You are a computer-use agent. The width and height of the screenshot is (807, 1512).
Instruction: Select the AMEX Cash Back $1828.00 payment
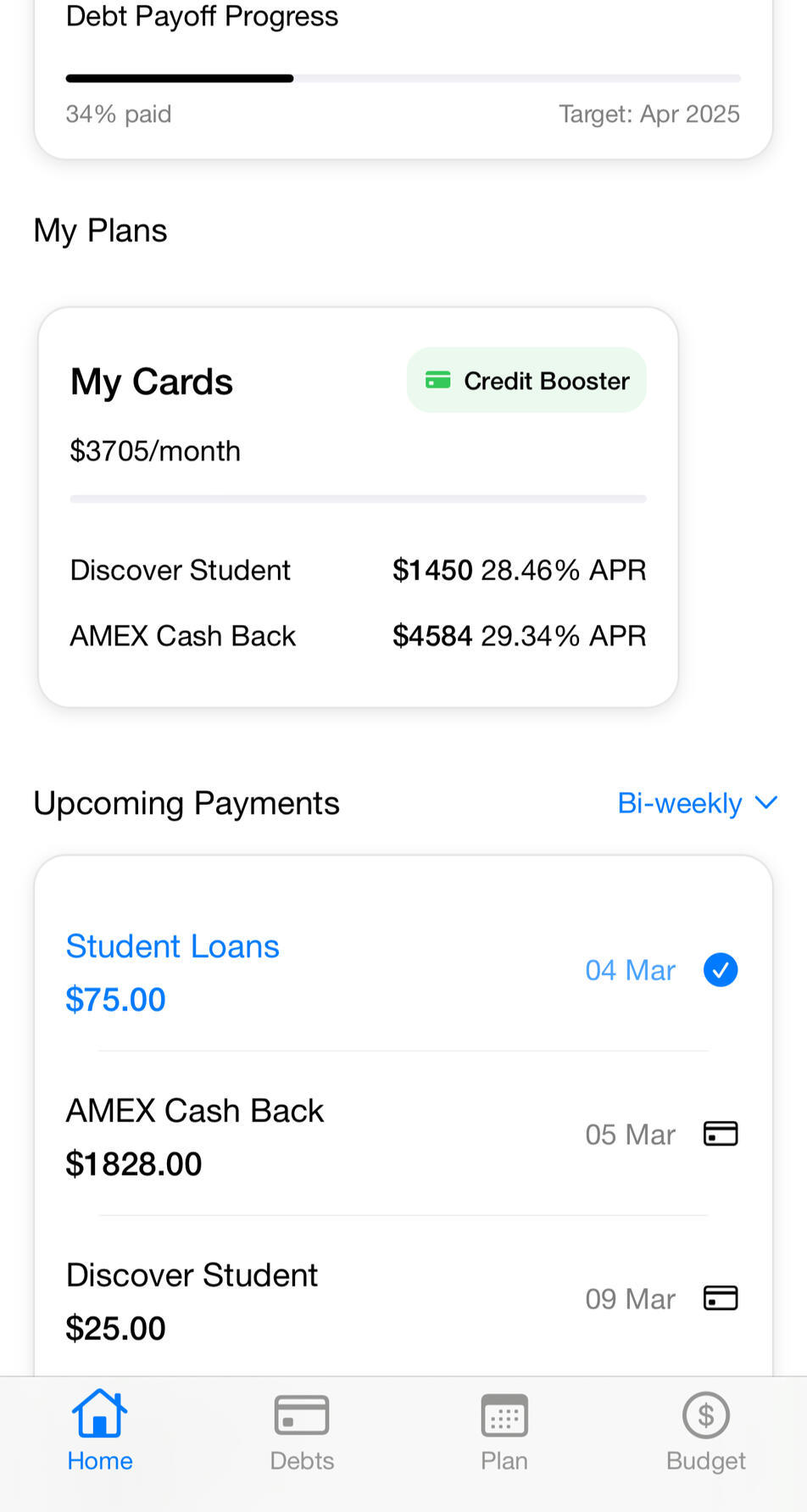pos(195,1135)
